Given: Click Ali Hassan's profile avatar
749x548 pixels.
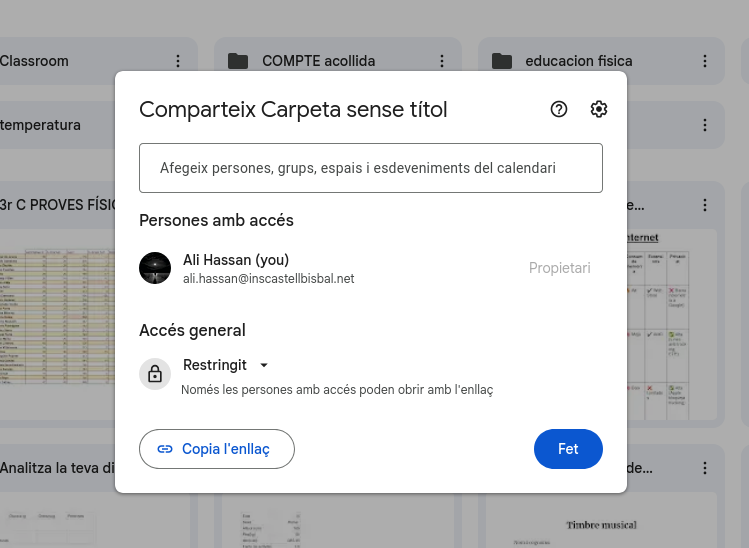Looking at the screenshot, I should coord(155,268).
